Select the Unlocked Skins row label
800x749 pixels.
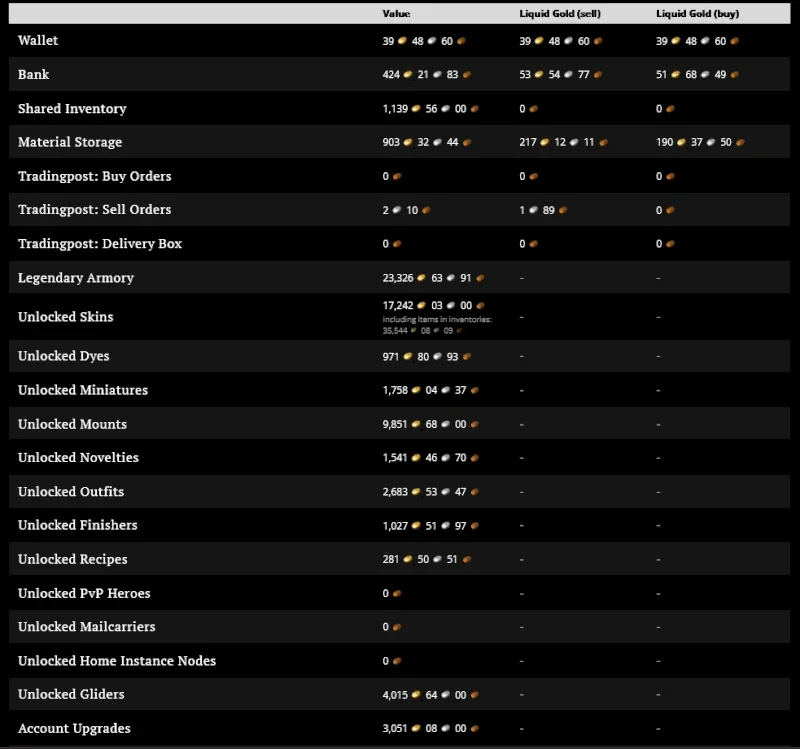[x=66, y=317]
